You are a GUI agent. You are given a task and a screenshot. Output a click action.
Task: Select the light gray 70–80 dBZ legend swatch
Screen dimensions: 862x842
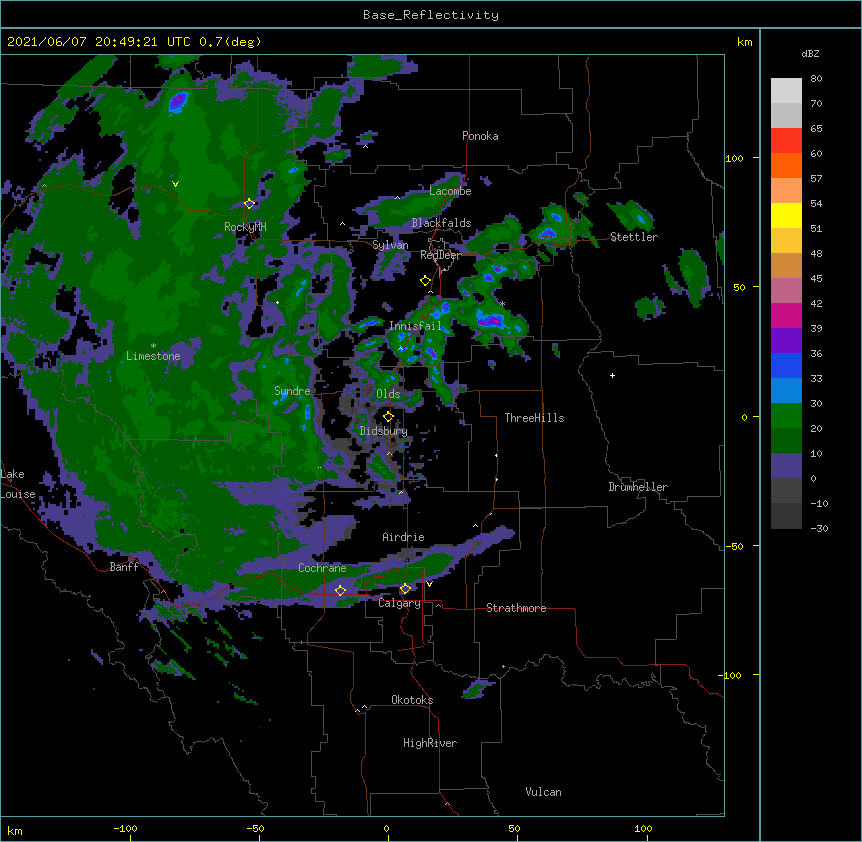[x=786, y=91]
